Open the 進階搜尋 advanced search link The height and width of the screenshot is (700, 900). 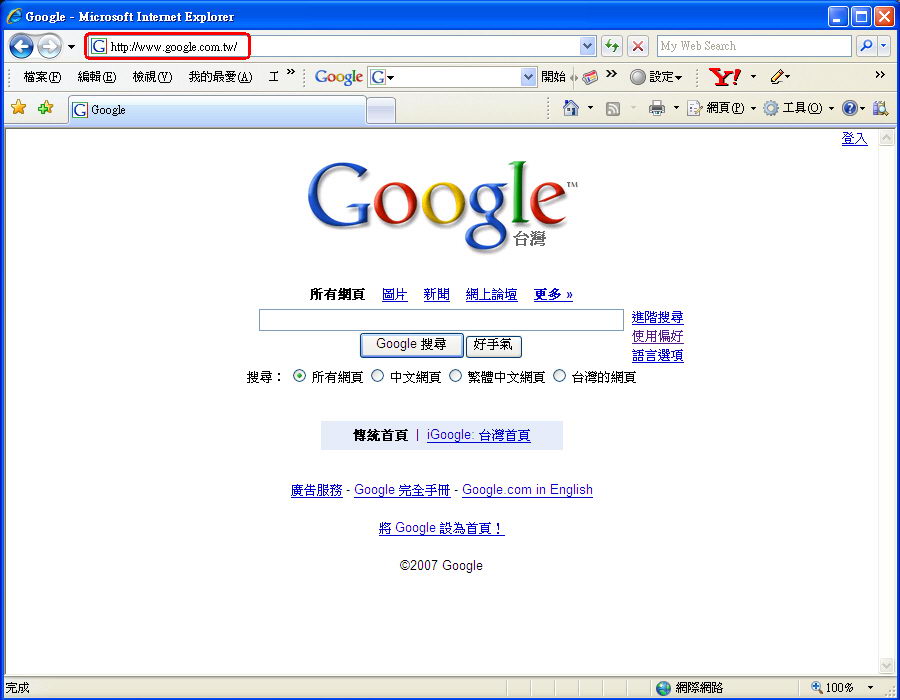657,317
